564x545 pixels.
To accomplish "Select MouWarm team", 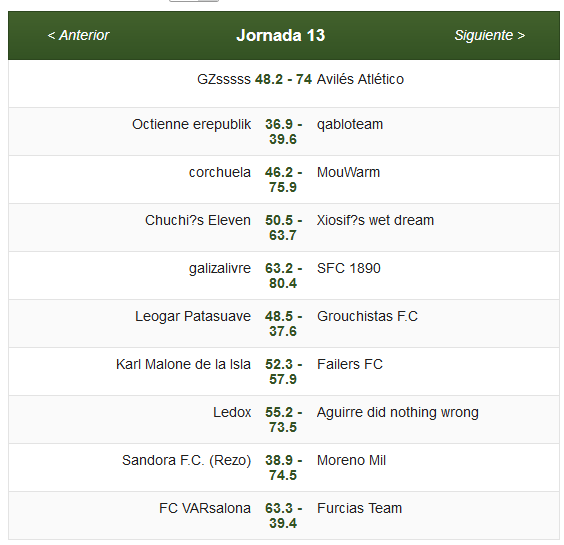I will tap(348, 172).
